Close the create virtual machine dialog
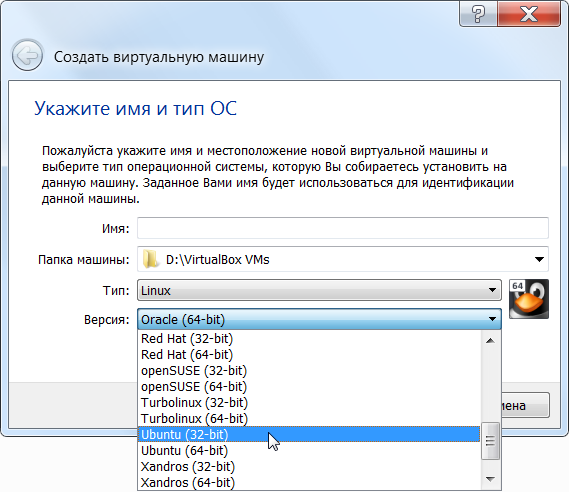569x492 pixels. point(529,14)
